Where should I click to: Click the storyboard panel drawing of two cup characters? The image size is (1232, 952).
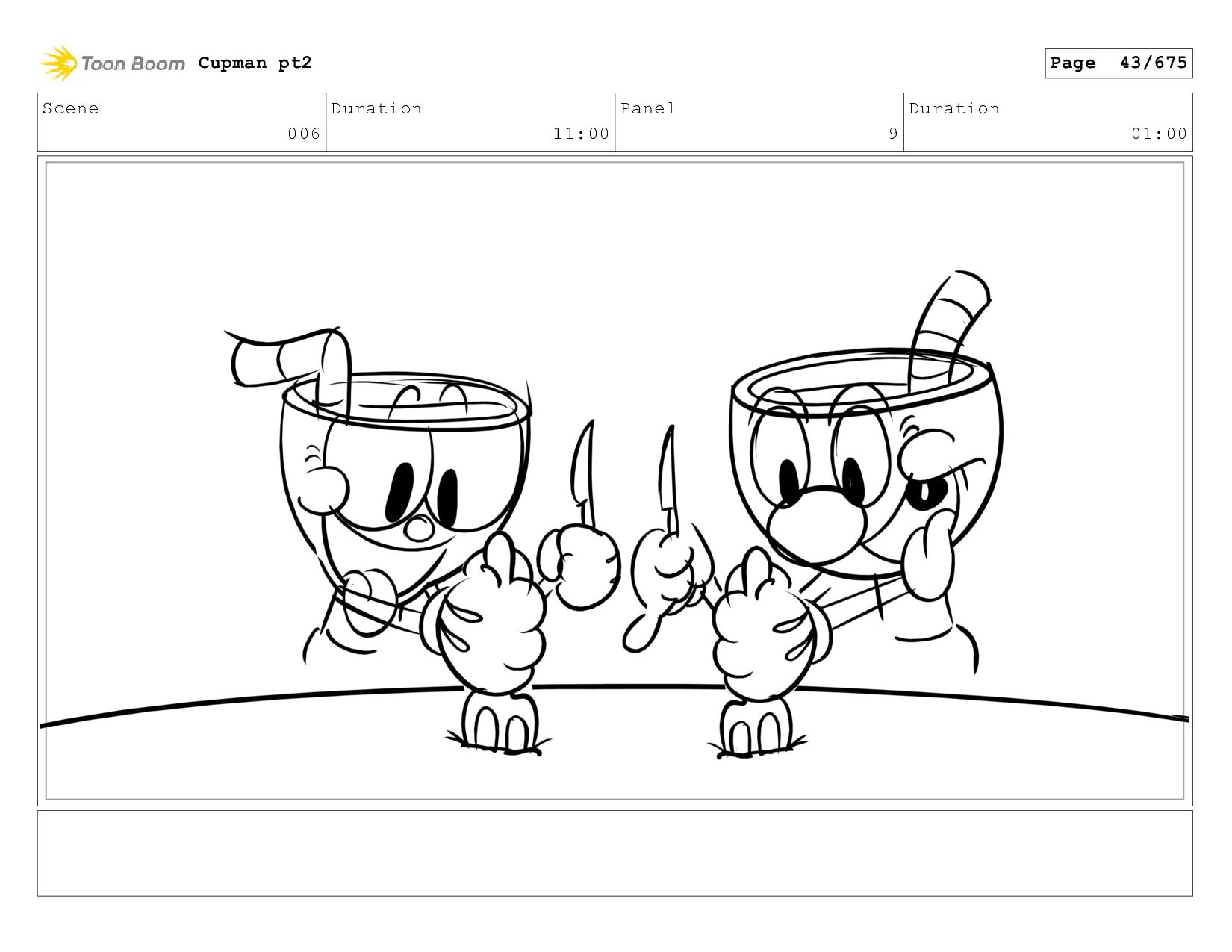[615, 481]
